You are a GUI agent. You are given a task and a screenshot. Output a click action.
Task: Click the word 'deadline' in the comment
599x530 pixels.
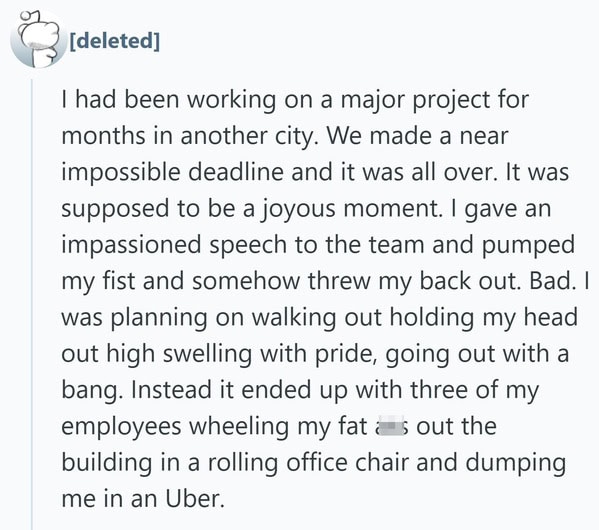click(236, 172)
